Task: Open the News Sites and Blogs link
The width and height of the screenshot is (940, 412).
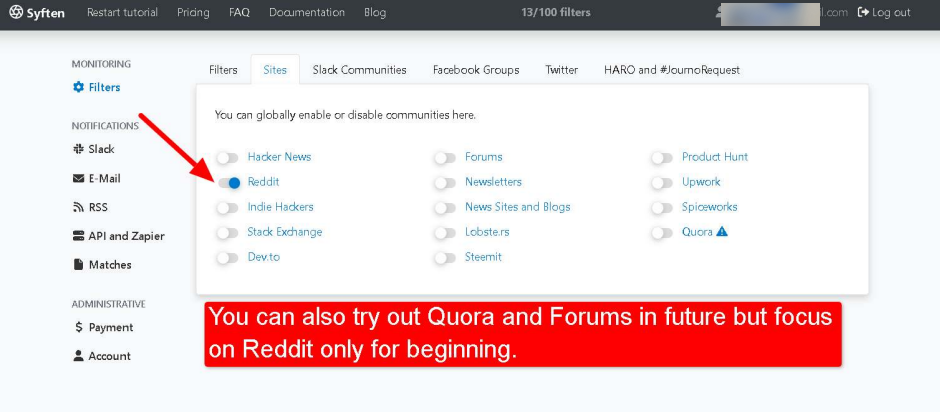Action: point(518,207)
